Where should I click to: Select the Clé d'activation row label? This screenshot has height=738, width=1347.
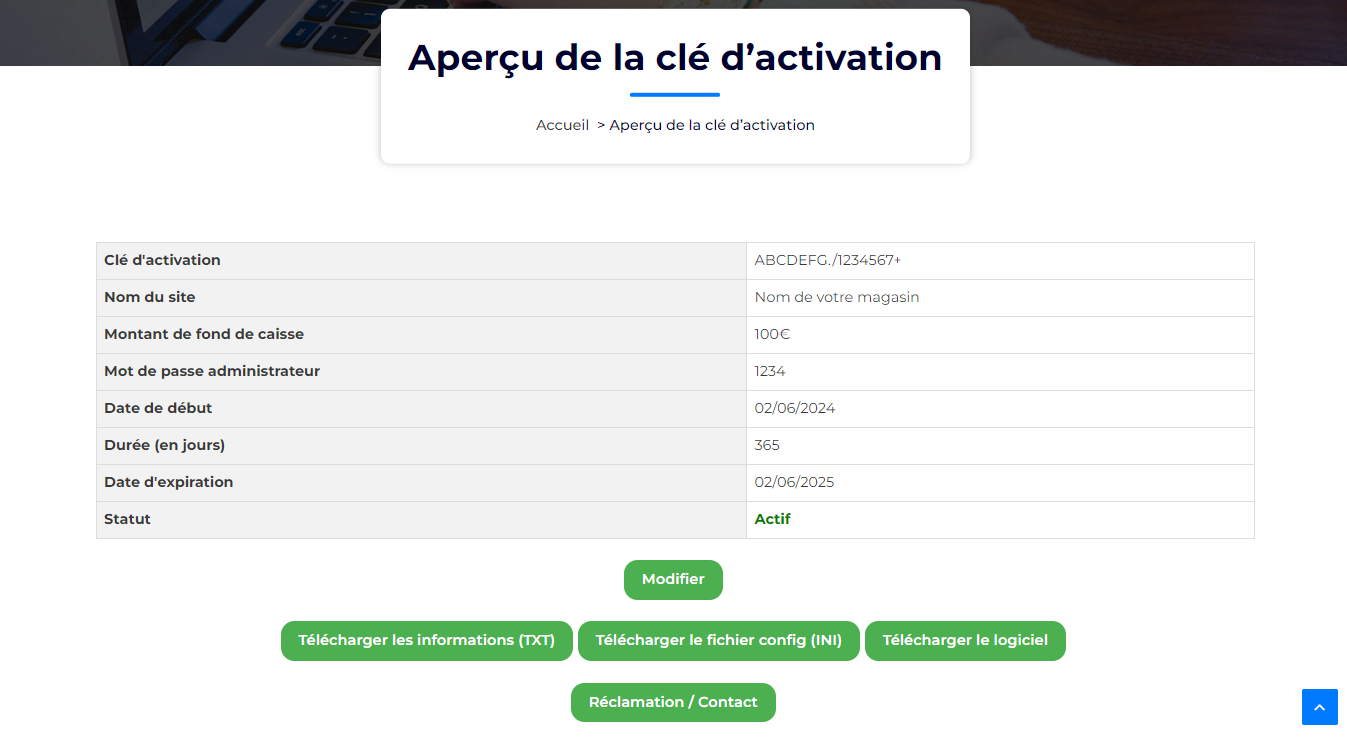pos(162,260)
